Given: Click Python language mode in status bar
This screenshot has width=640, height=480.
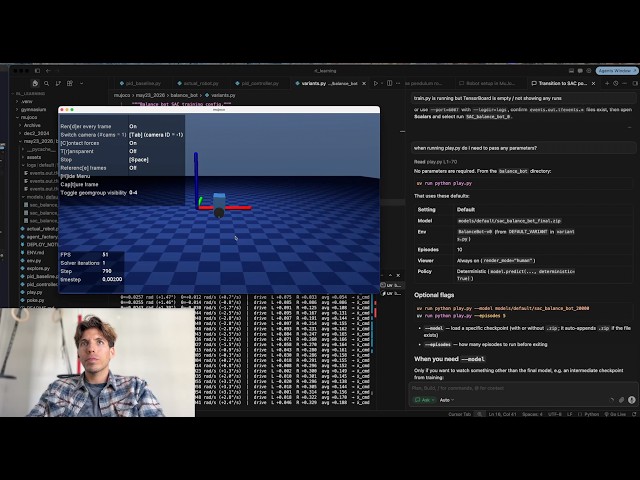Looking at the screenshot, I should 589,414.
